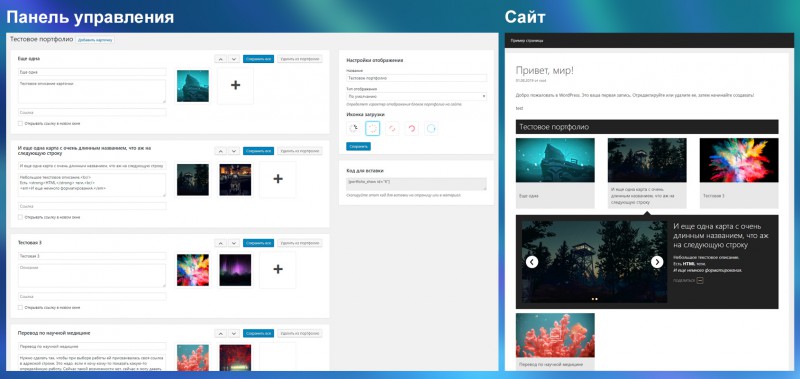The image size is (800, 379).
Task: Edit 'Тестовое описание карточки' description textarea
Action: (x=92, y=91)
